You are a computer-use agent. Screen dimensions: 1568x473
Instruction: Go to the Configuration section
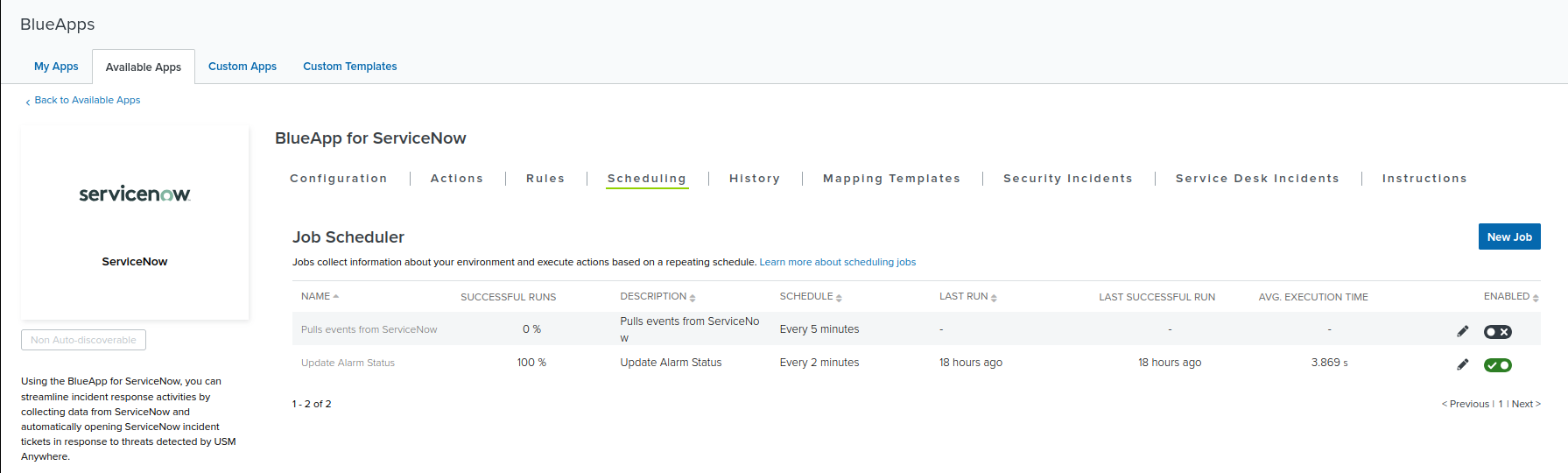pyautogui.click(x=339, y=179)
